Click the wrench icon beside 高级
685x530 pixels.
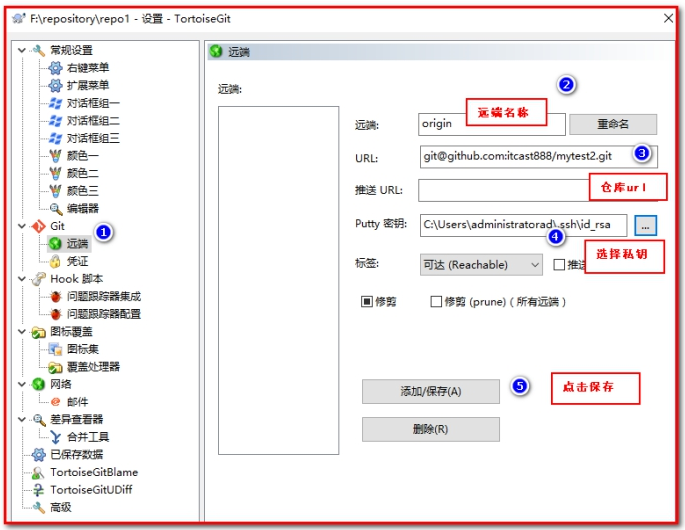39,507
